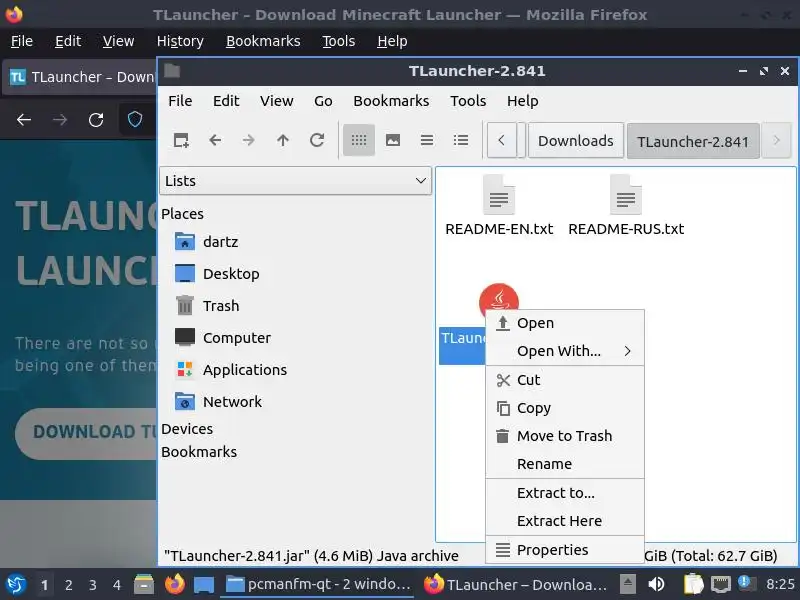
Task: Choose Extract to... in context menu
Action: coord(565,493)
